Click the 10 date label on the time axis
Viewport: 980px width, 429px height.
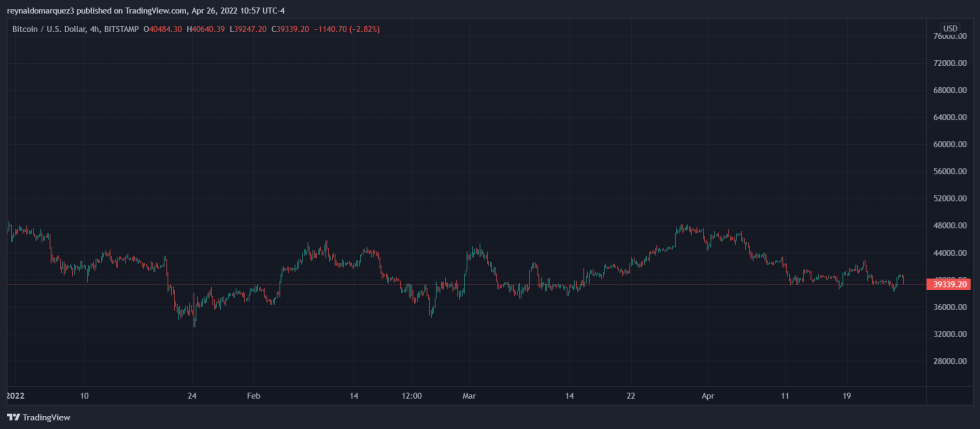point(84,396)
